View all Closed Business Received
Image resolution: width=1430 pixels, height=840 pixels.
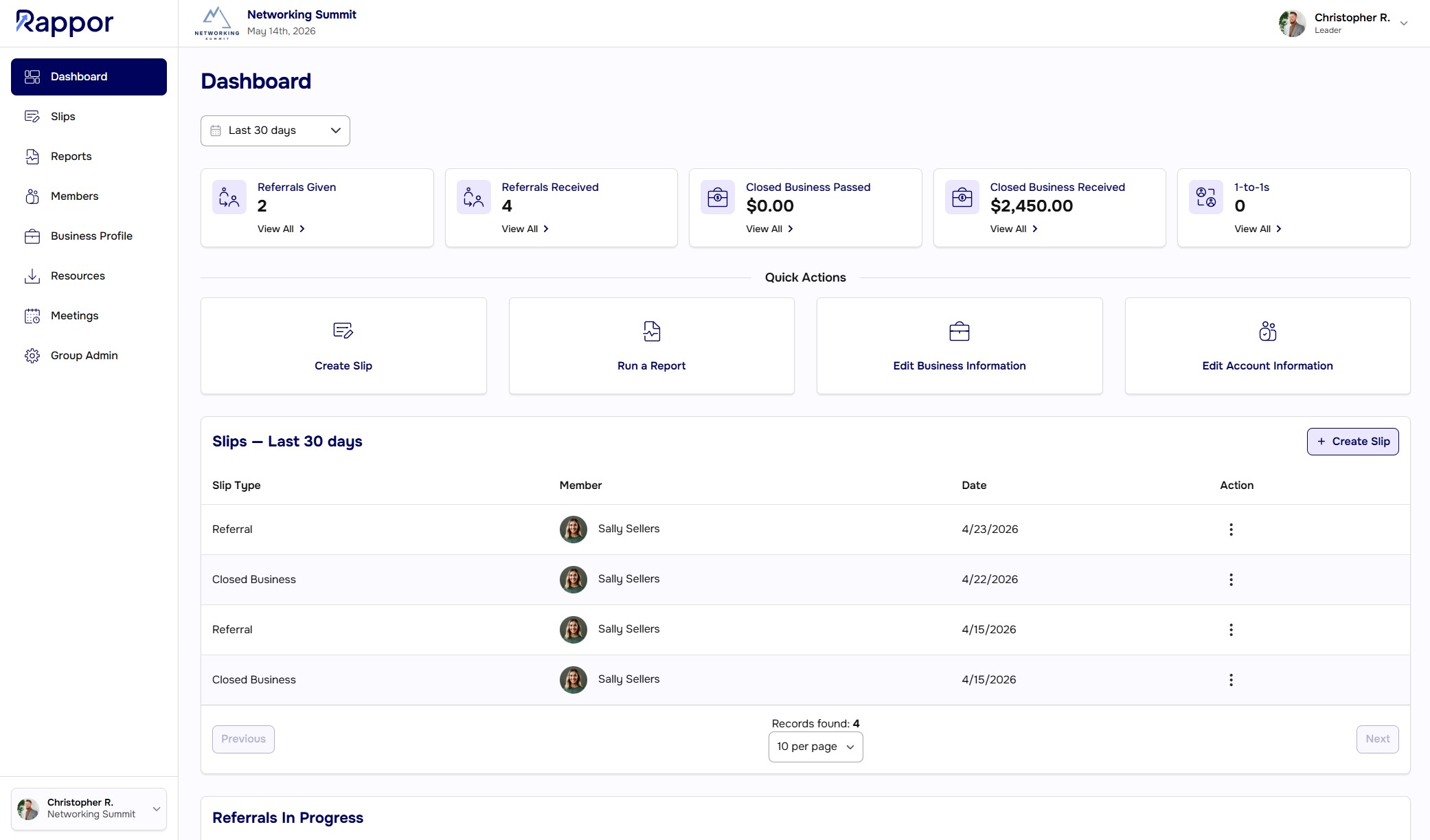tap(1014, 229)
